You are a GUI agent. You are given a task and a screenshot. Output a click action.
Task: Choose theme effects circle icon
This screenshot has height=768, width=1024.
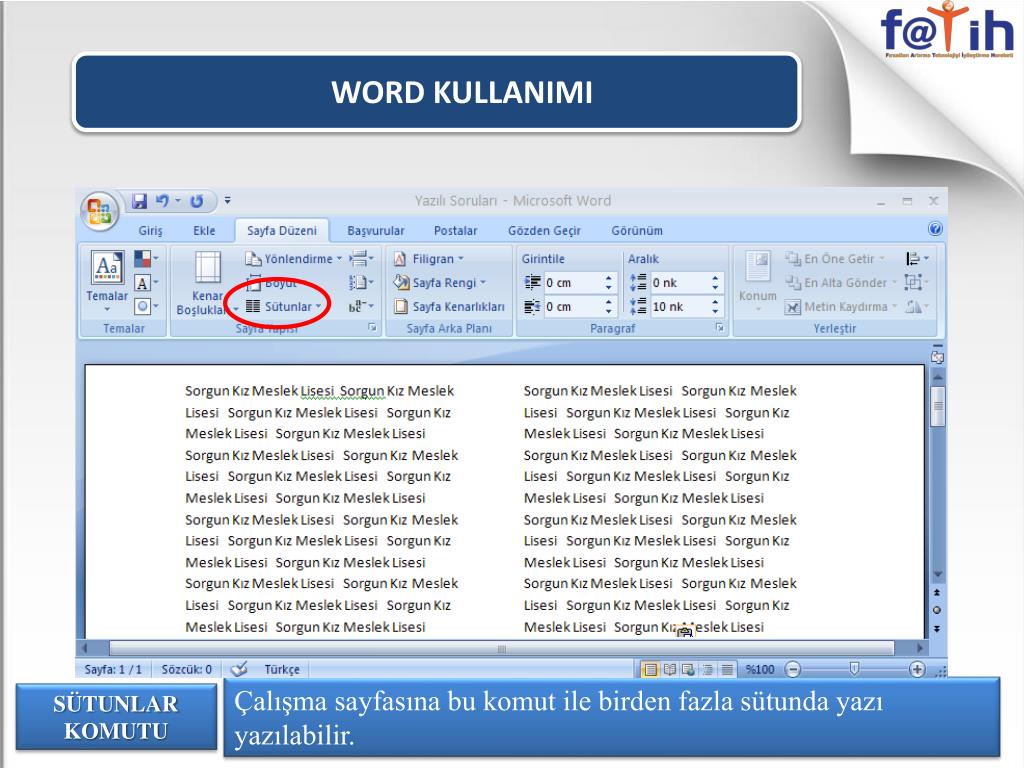145,306
